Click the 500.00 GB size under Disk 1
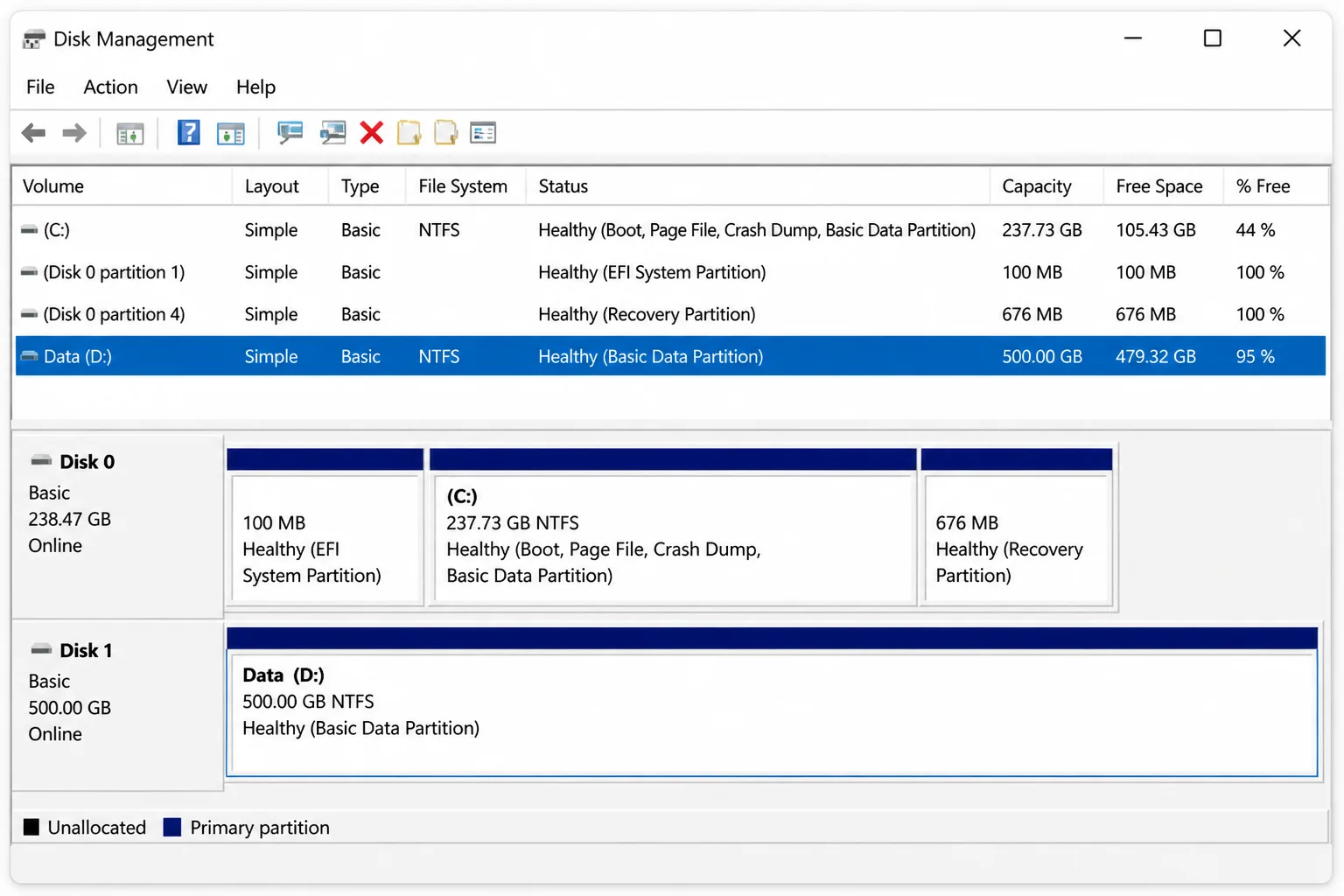 pos(70,707)
